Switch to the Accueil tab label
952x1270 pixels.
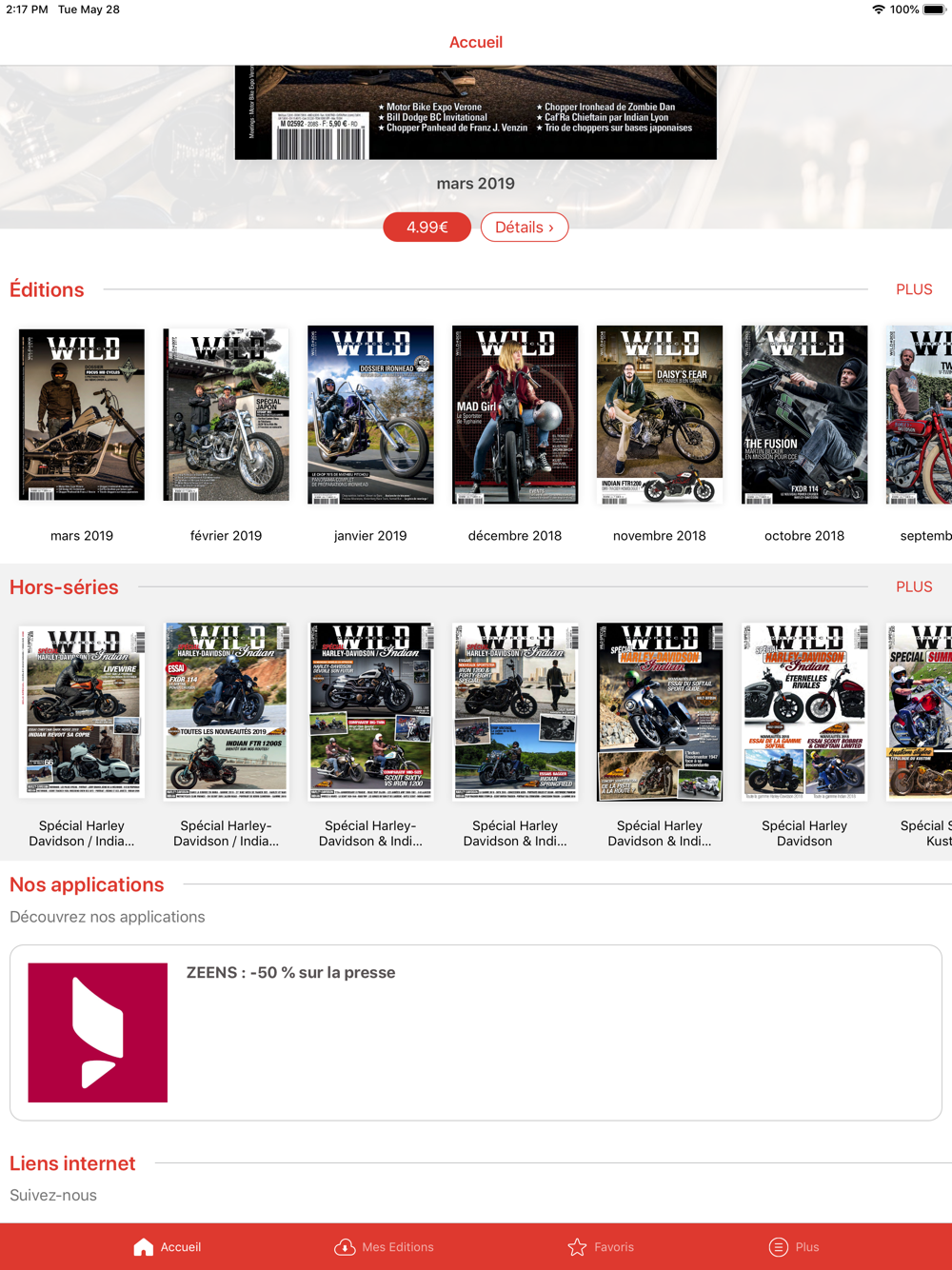click(x=181, y=1247)
